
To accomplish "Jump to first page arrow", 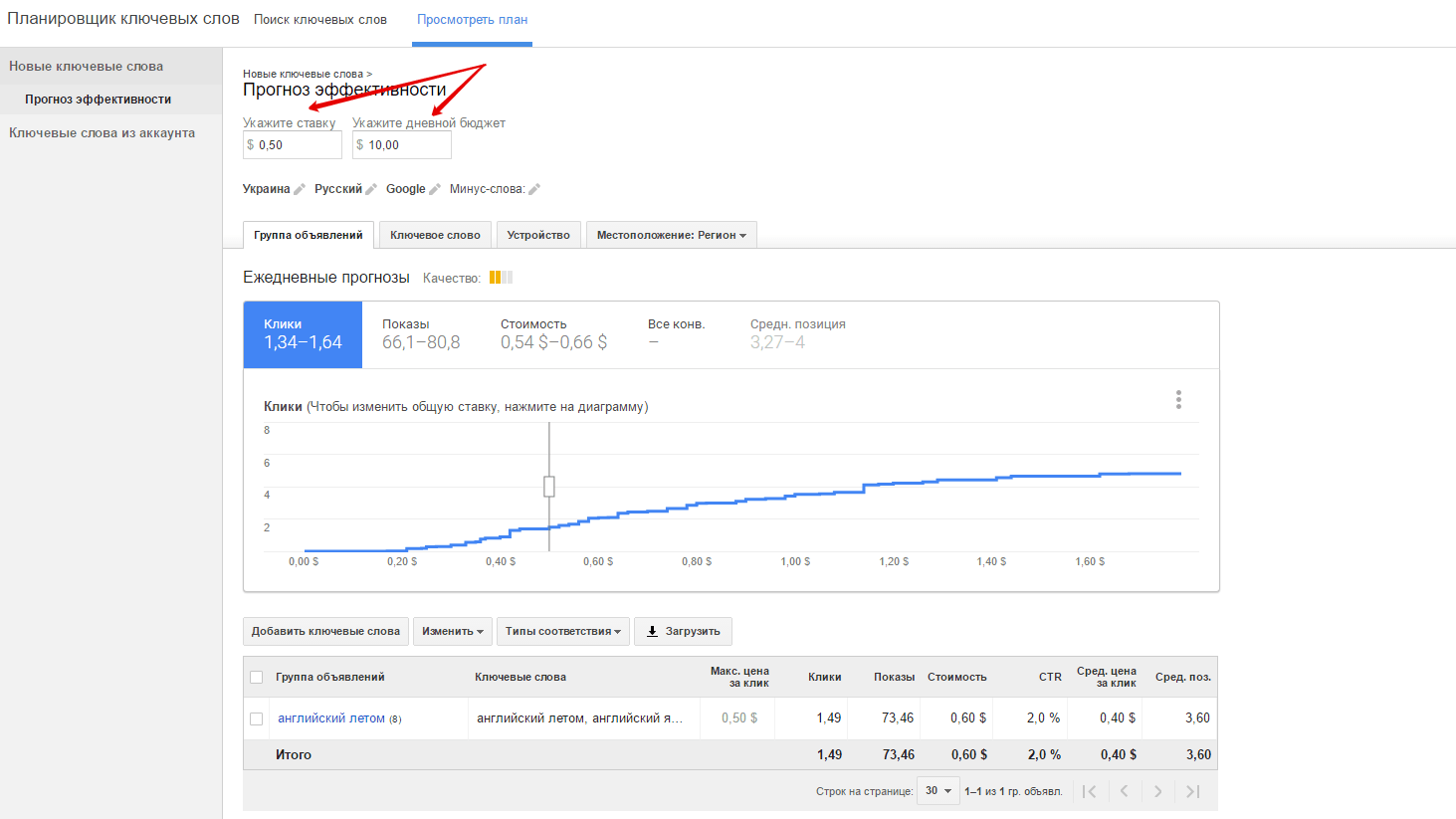I will pyautogui.click(x=1090, y=791).
